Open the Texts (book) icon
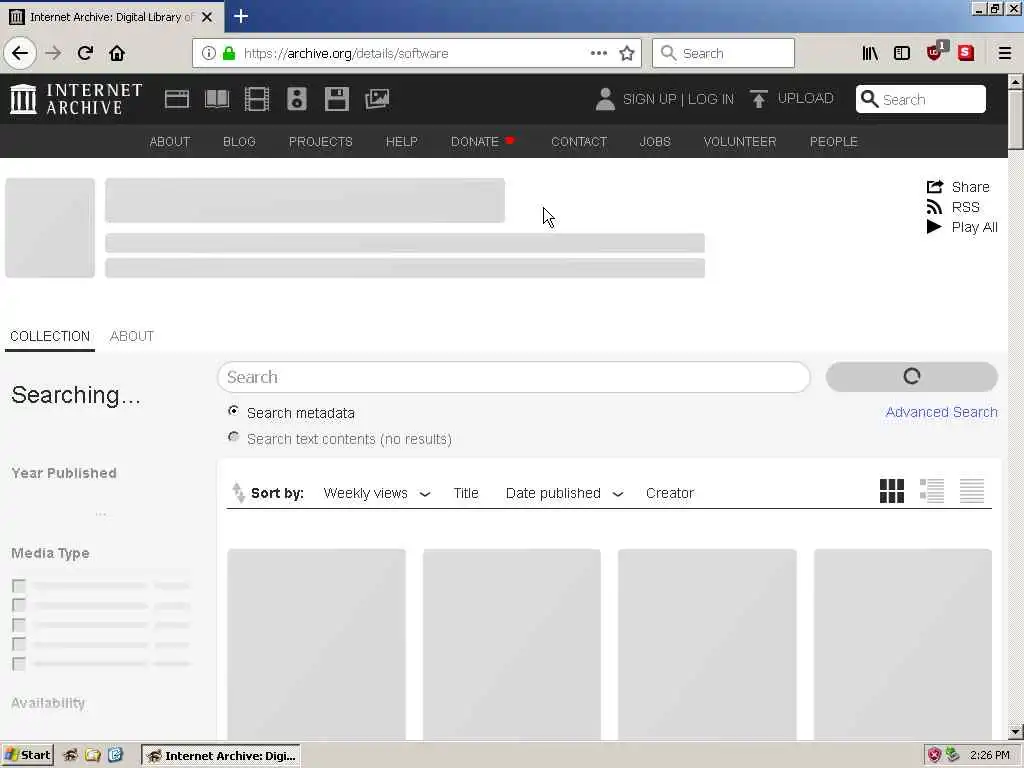Screen dimensions: 1024x768 click(217, 99)
